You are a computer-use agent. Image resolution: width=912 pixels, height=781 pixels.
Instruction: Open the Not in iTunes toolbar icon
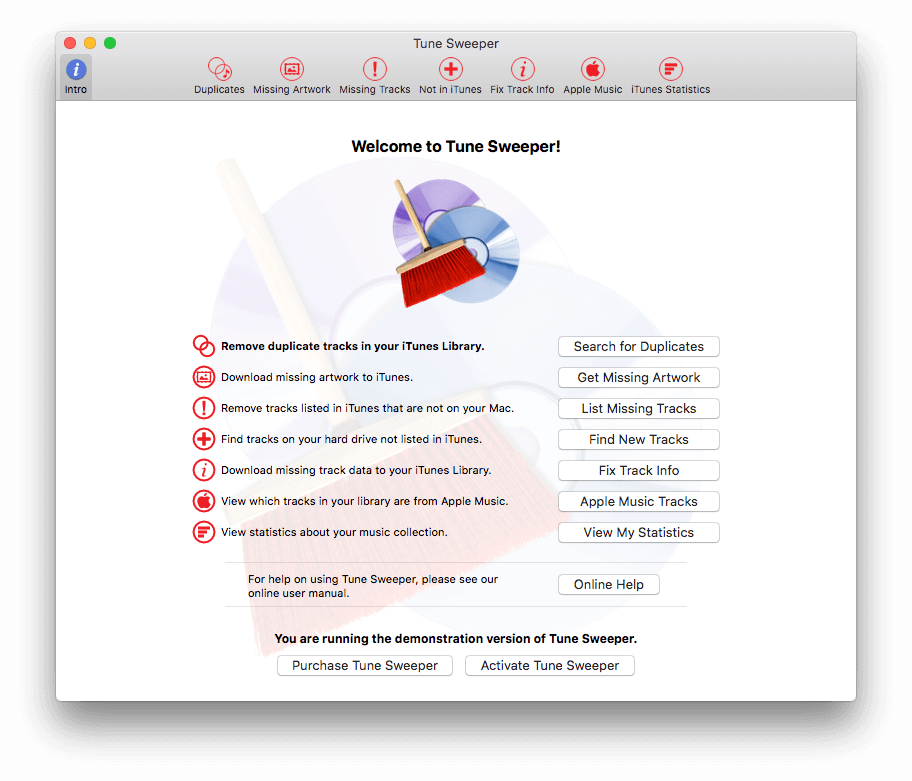[x=450, y=77]
